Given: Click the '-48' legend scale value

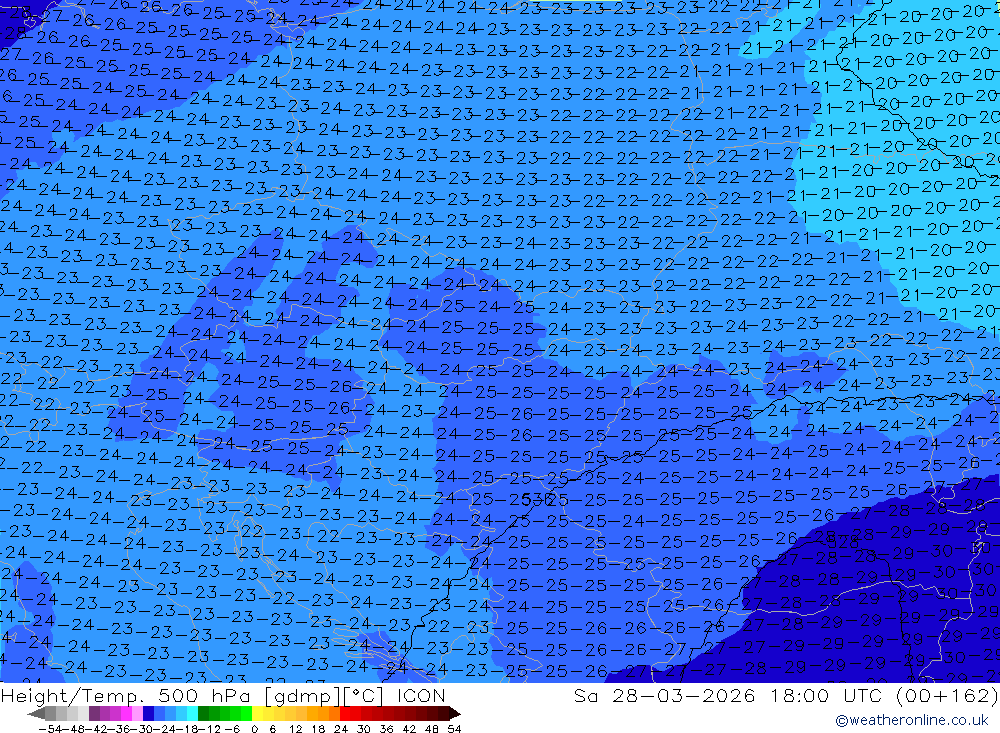Looking at the screenshot, I should (x=75, y=729).
